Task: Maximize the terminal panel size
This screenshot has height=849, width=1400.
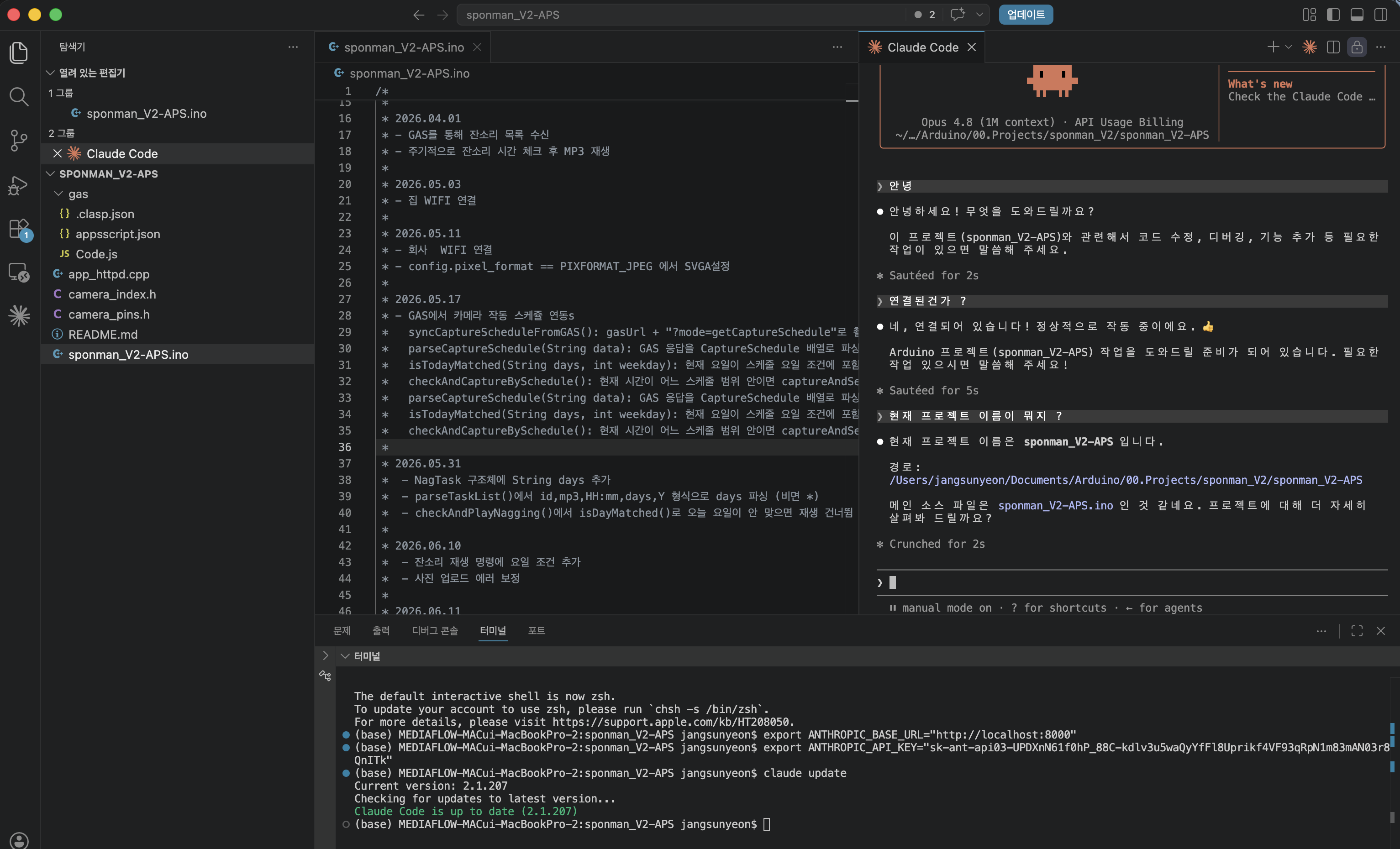Action: tap(1357, 631)
